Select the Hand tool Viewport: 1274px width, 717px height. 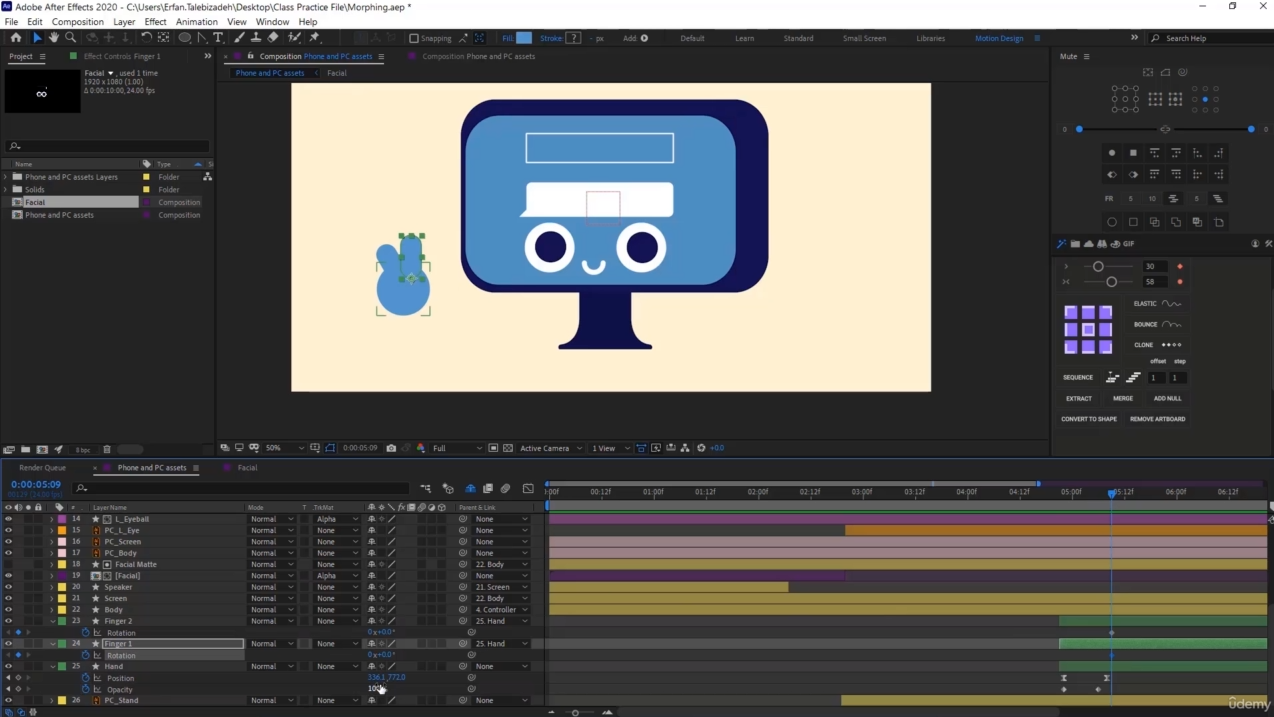point(54,38)
